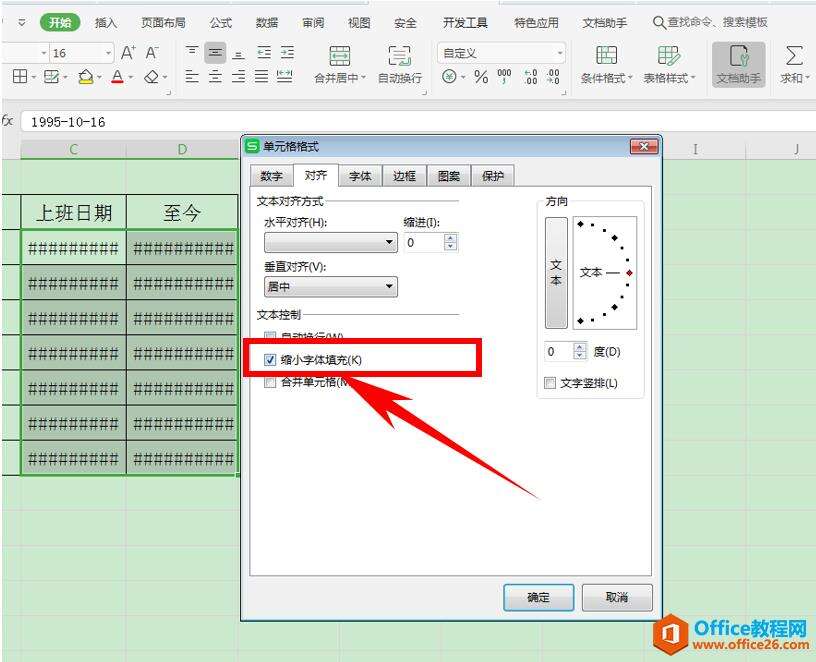Click the Increase Decimal icon
The image size is (816, 662).
click(531, 75)
